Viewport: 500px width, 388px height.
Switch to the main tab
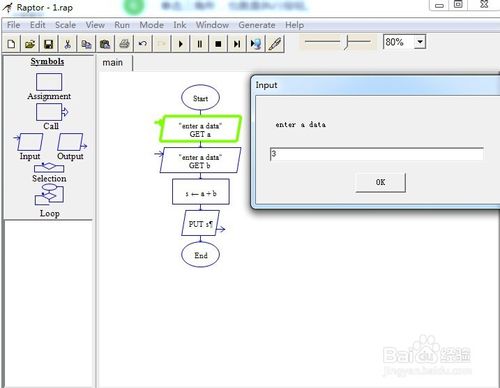pos(113,63)
